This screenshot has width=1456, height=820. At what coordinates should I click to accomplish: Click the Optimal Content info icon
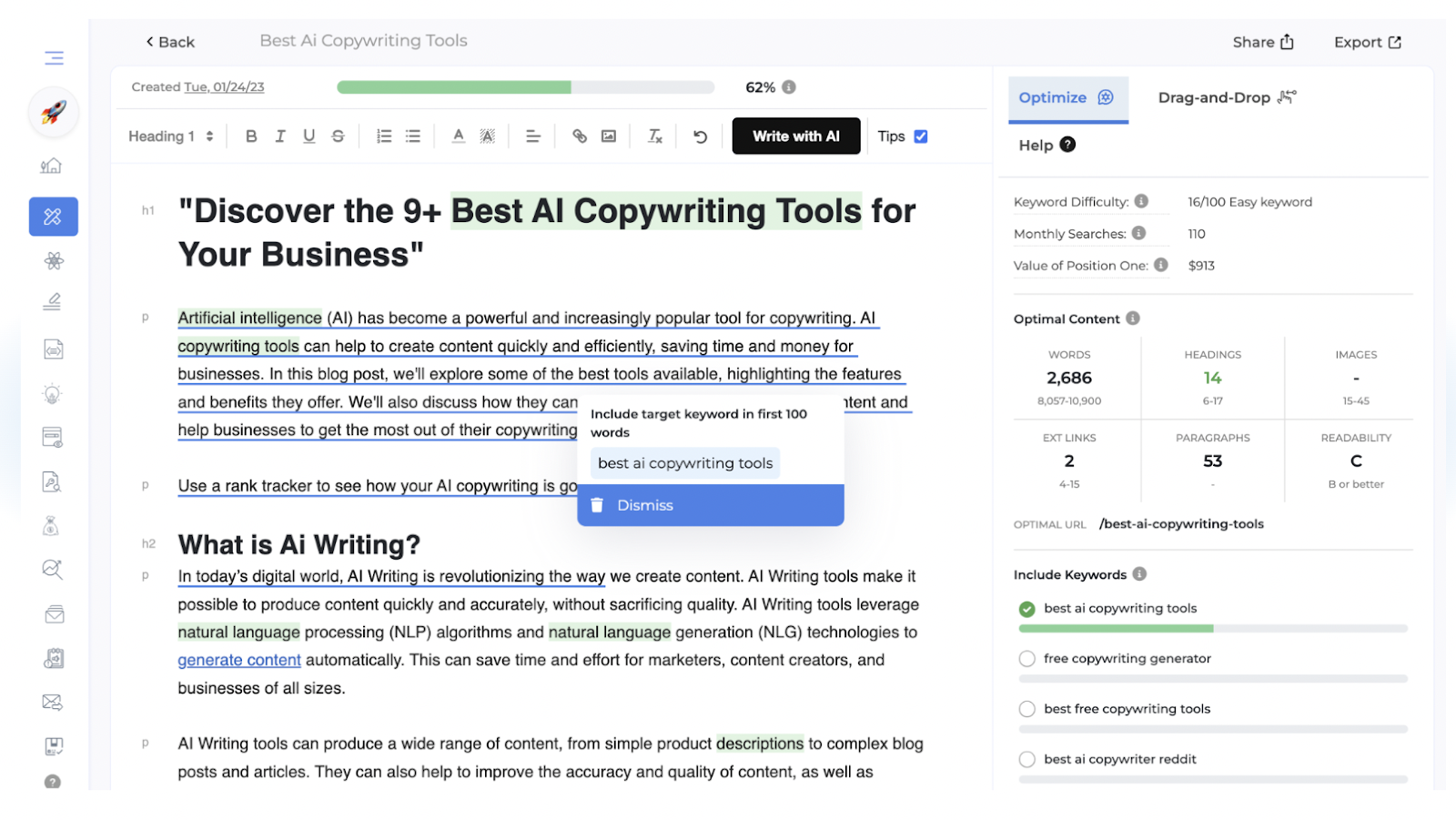[x=1133, y=319]
